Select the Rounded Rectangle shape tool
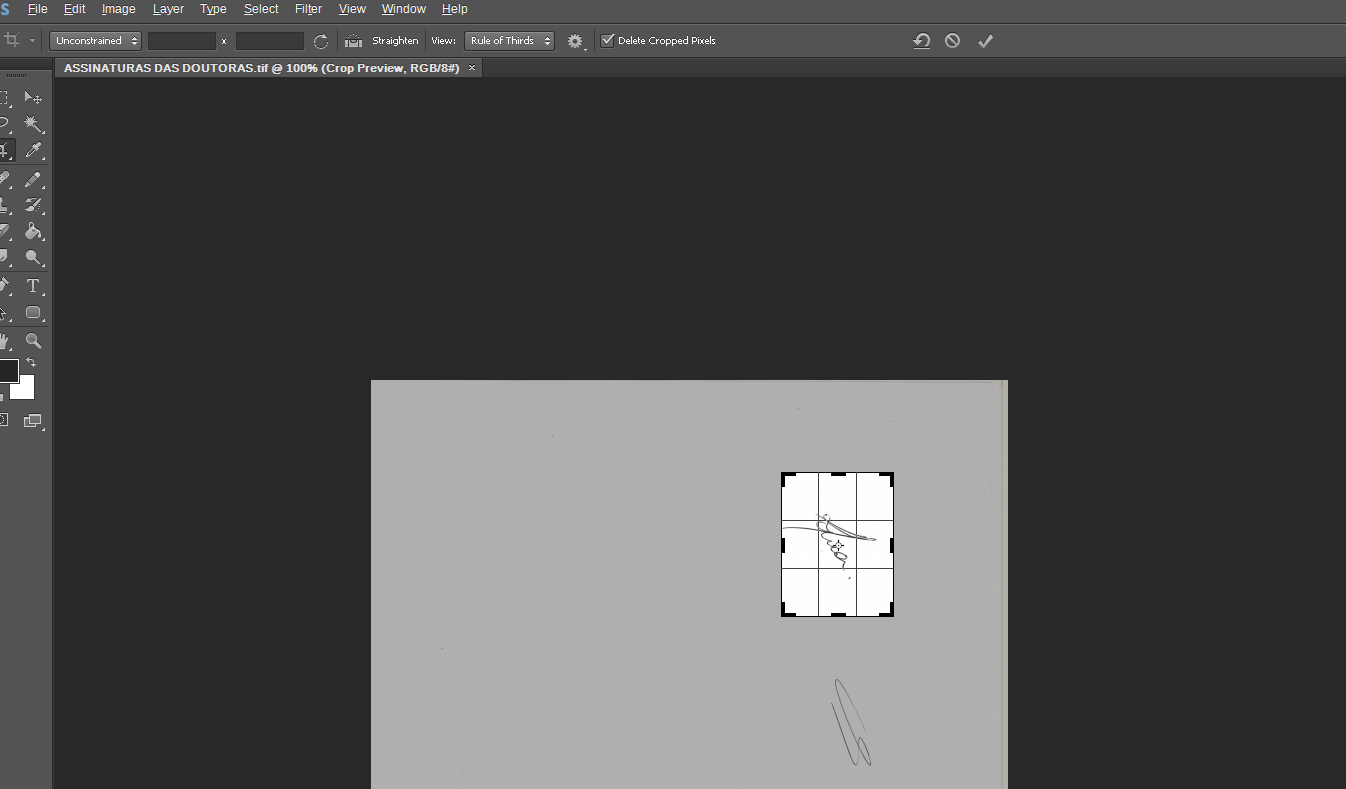 33,312
